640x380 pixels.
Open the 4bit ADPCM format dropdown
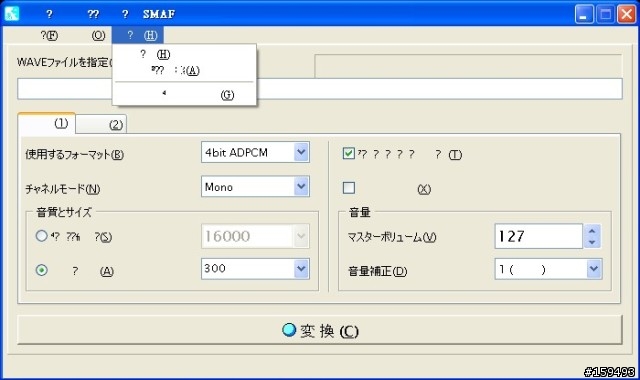click(301, 152)
